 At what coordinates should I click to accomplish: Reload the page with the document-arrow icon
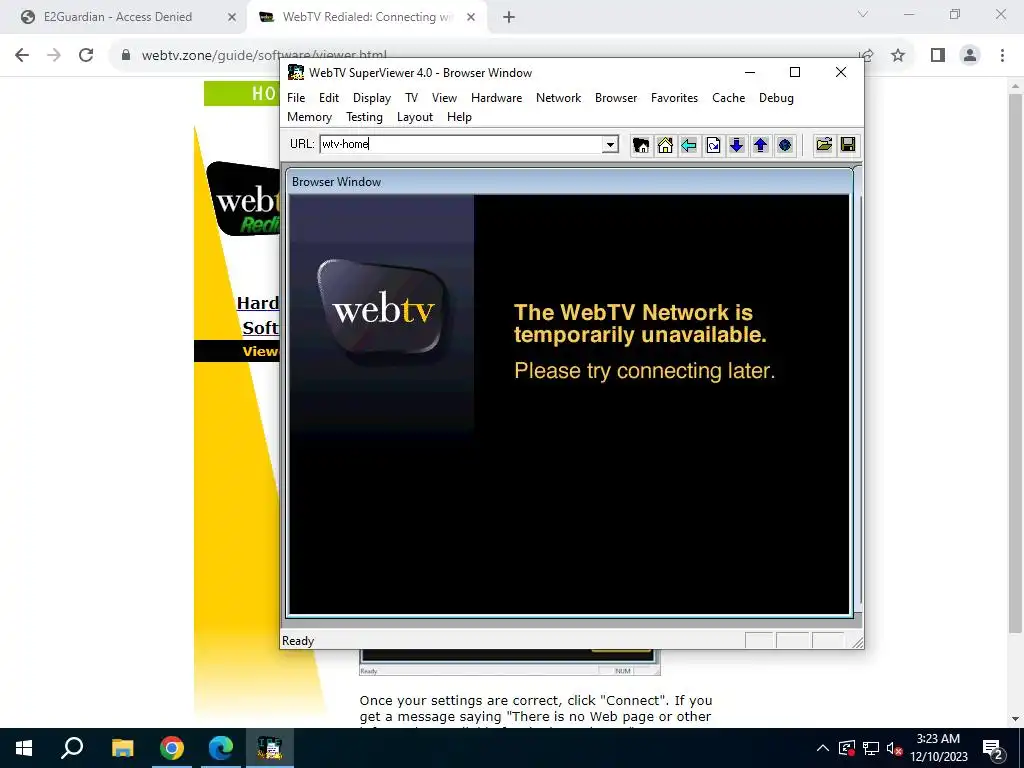tap(713, 145)
